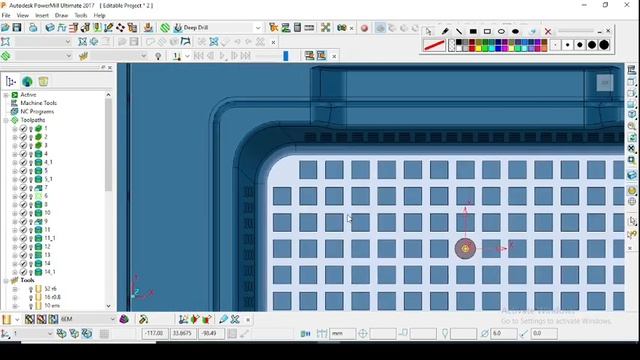Click the explorer tree view icon

point(11,82)
